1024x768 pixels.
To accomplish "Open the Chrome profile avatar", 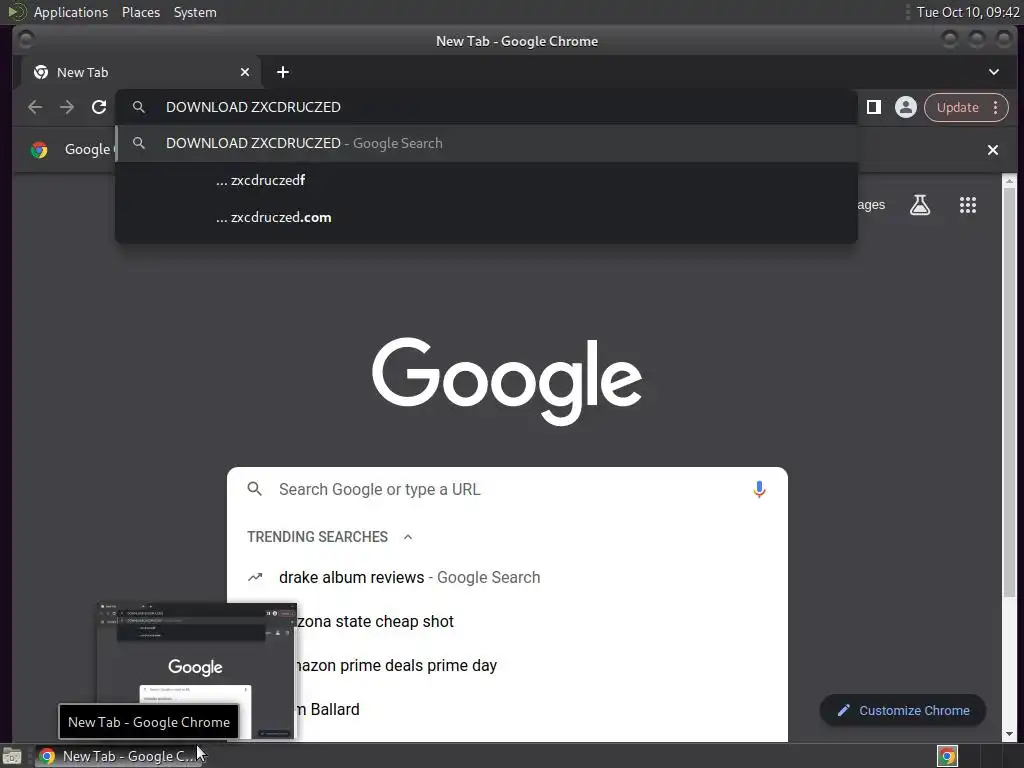I will 905,107.
